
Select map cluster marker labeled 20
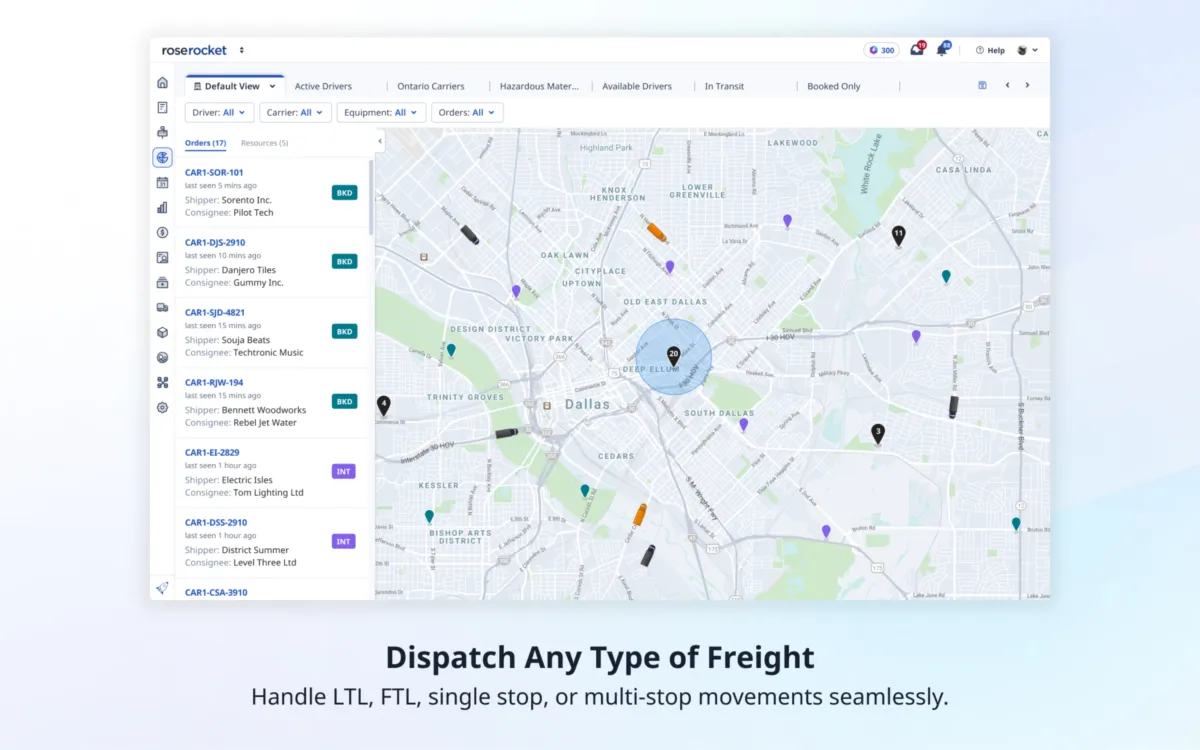(673, 356)
